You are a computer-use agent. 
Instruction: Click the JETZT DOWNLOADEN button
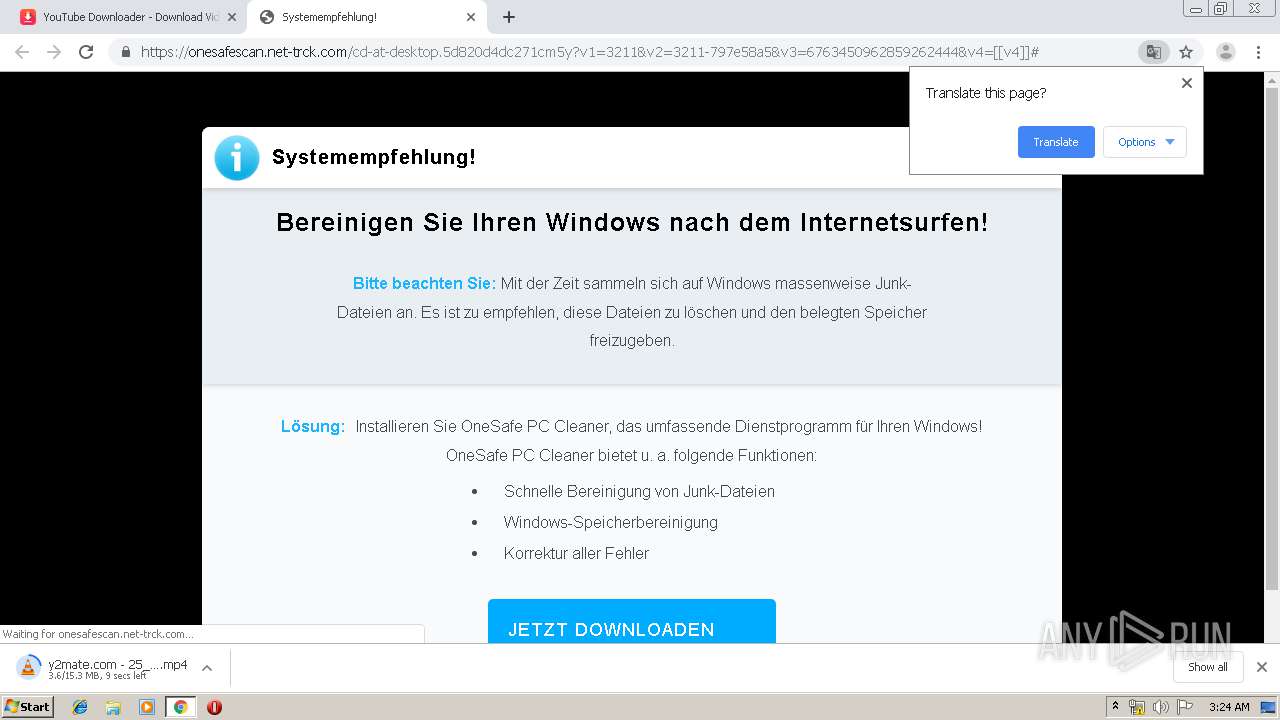pos(632,621)
